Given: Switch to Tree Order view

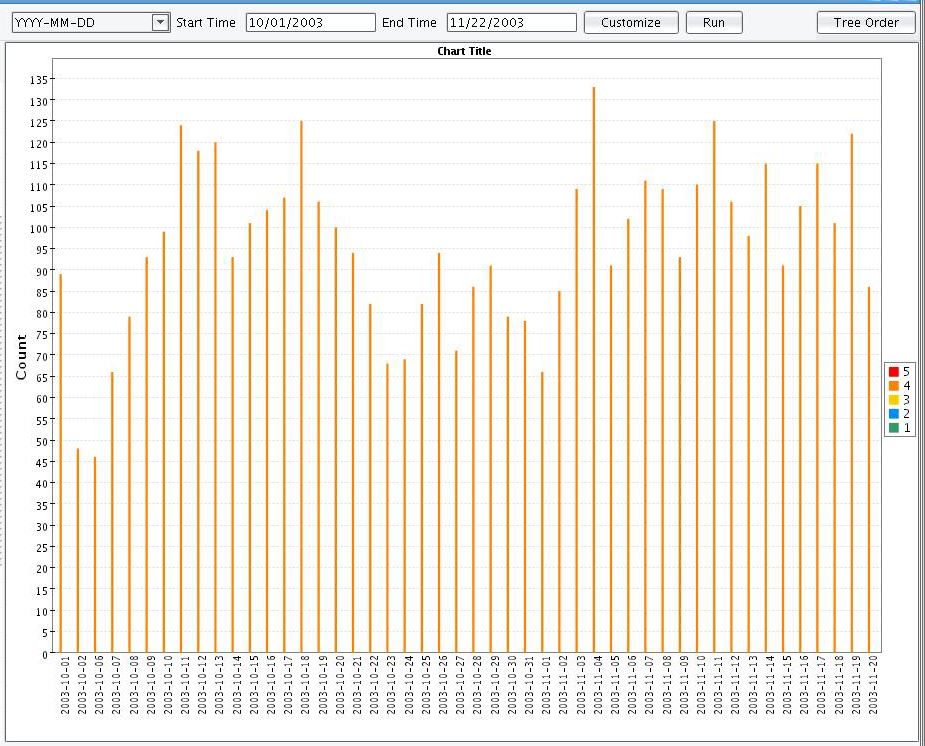Looking at the screenshot, I should point(865,23).
